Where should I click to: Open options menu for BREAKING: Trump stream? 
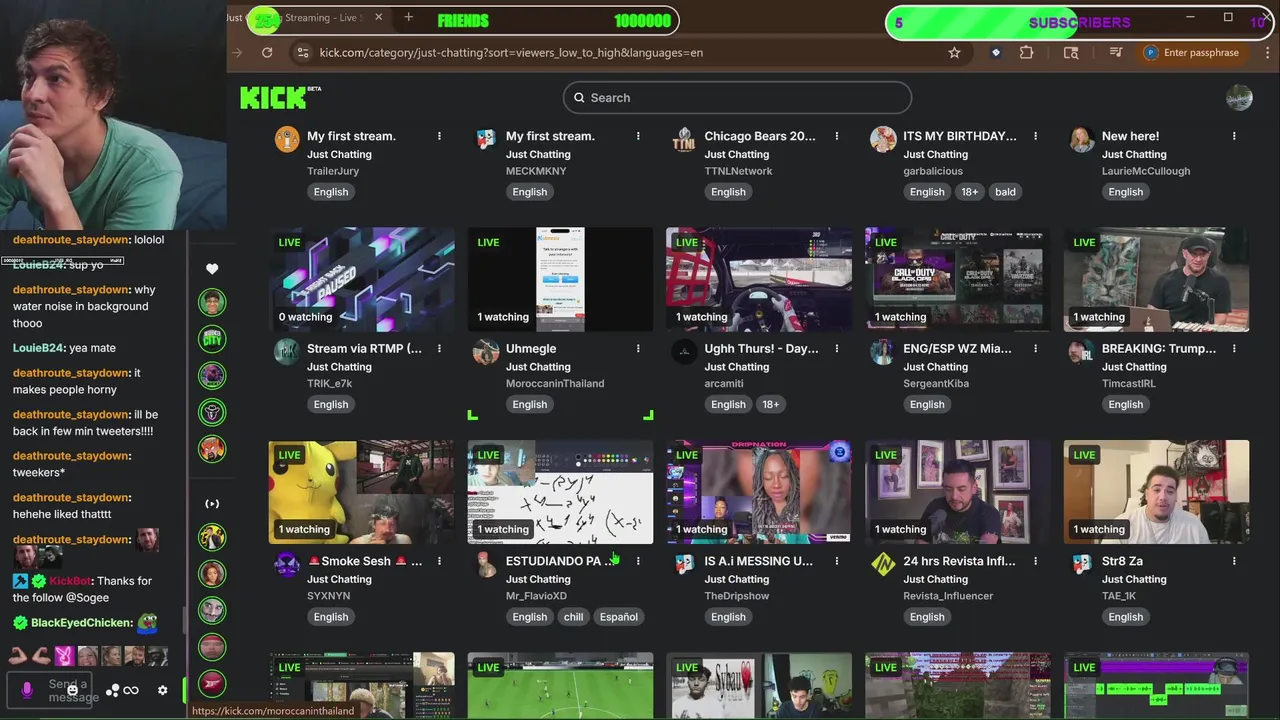(1234, 349)
